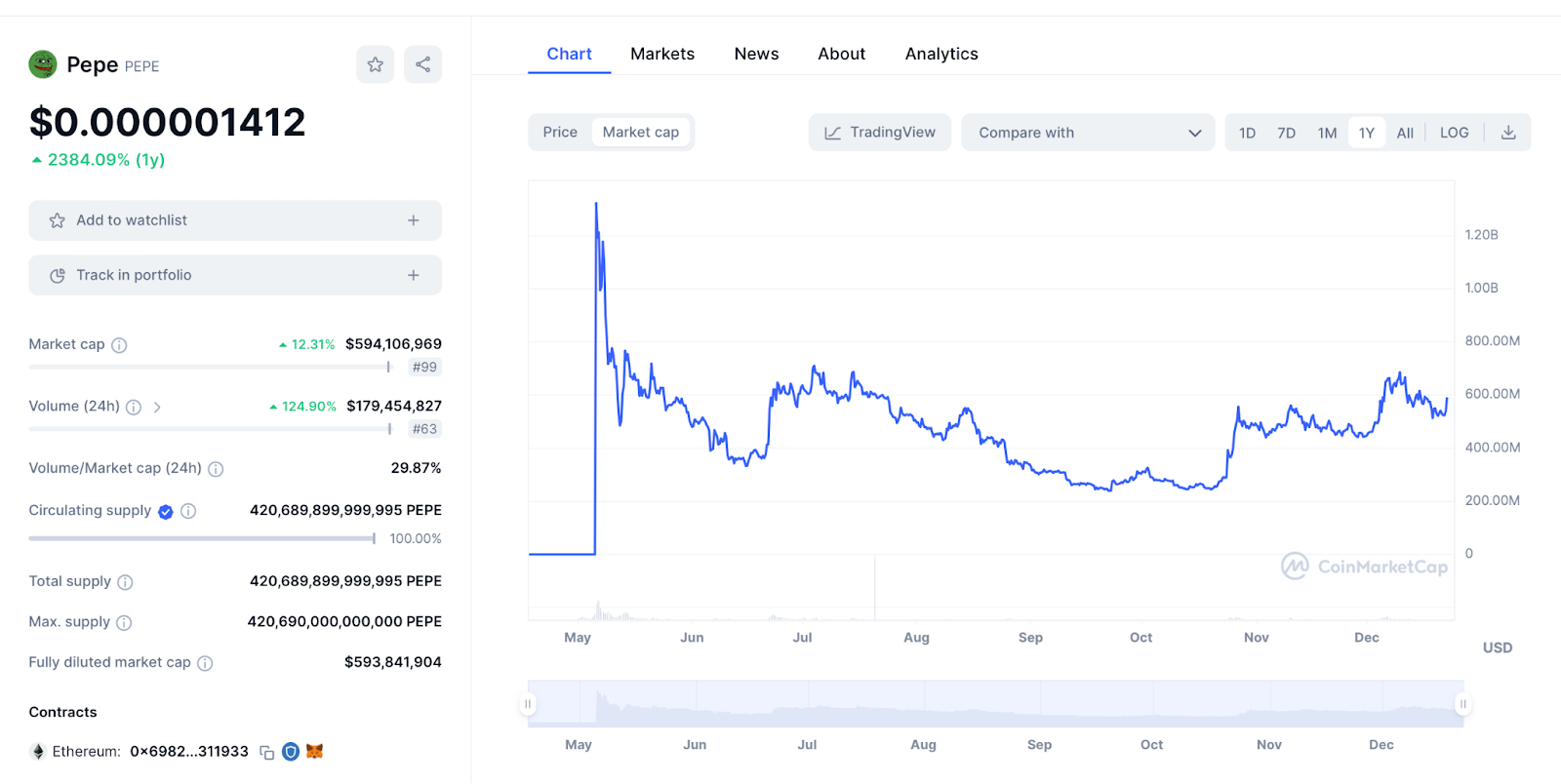Add token to MetaMask via fox icon
The height and width of the screenshot is (784, 1561).
click(x=314, y=752)
